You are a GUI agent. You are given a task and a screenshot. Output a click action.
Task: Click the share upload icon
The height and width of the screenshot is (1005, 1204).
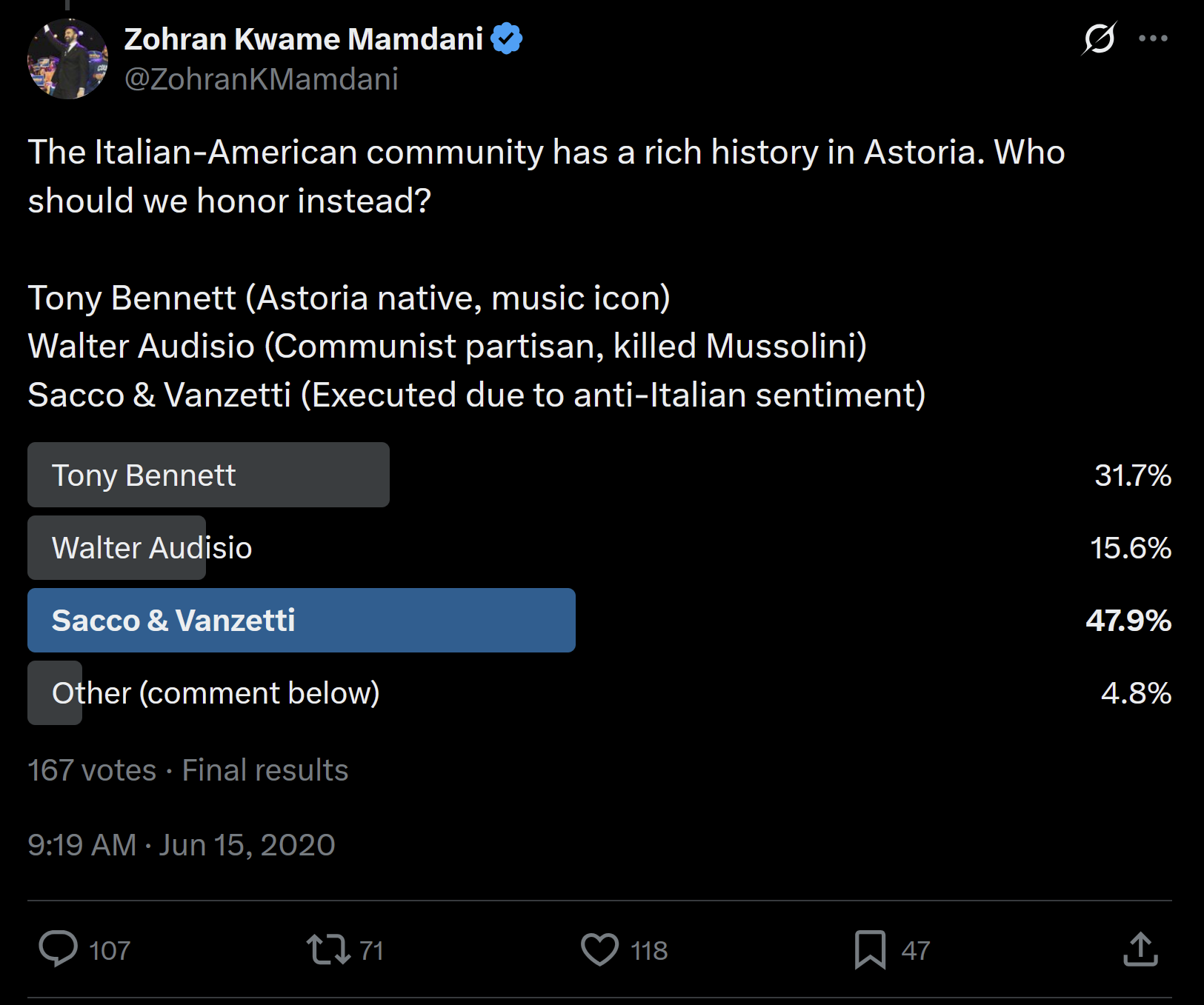point(1140,949)
